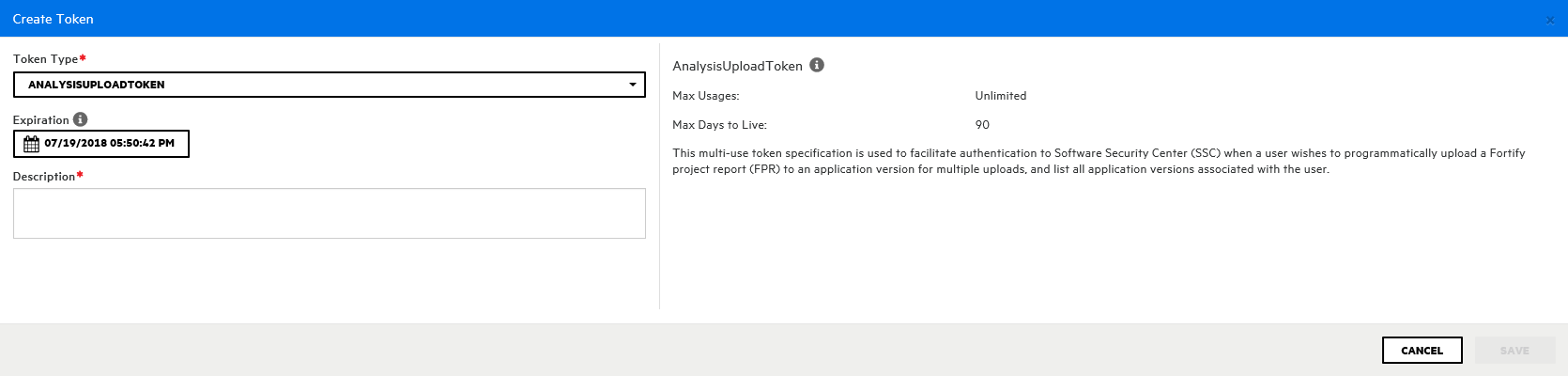Screen dimensions: 1568x376
Task: Click the Expiration field label
Action: point(41,120)
